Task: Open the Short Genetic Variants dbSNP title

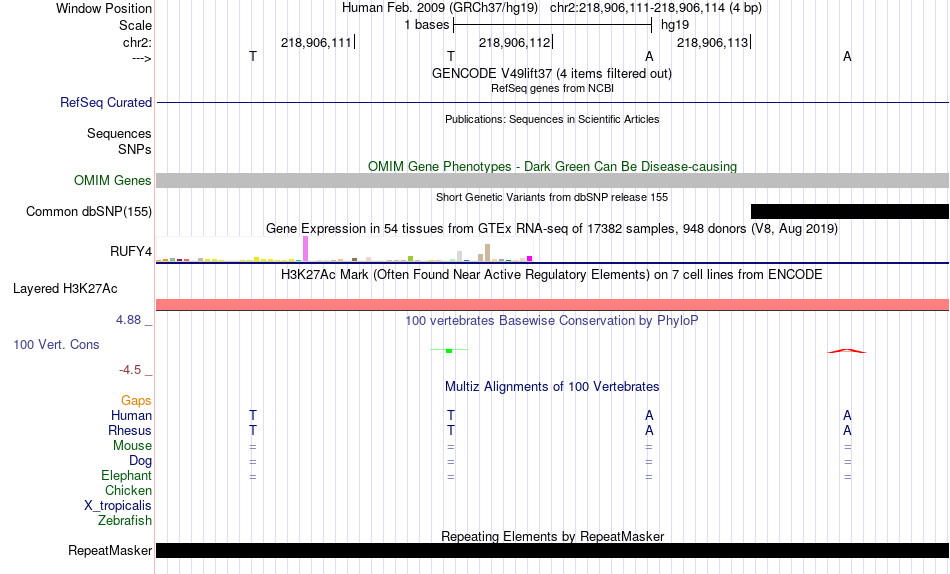Action: tap(552, 197)
